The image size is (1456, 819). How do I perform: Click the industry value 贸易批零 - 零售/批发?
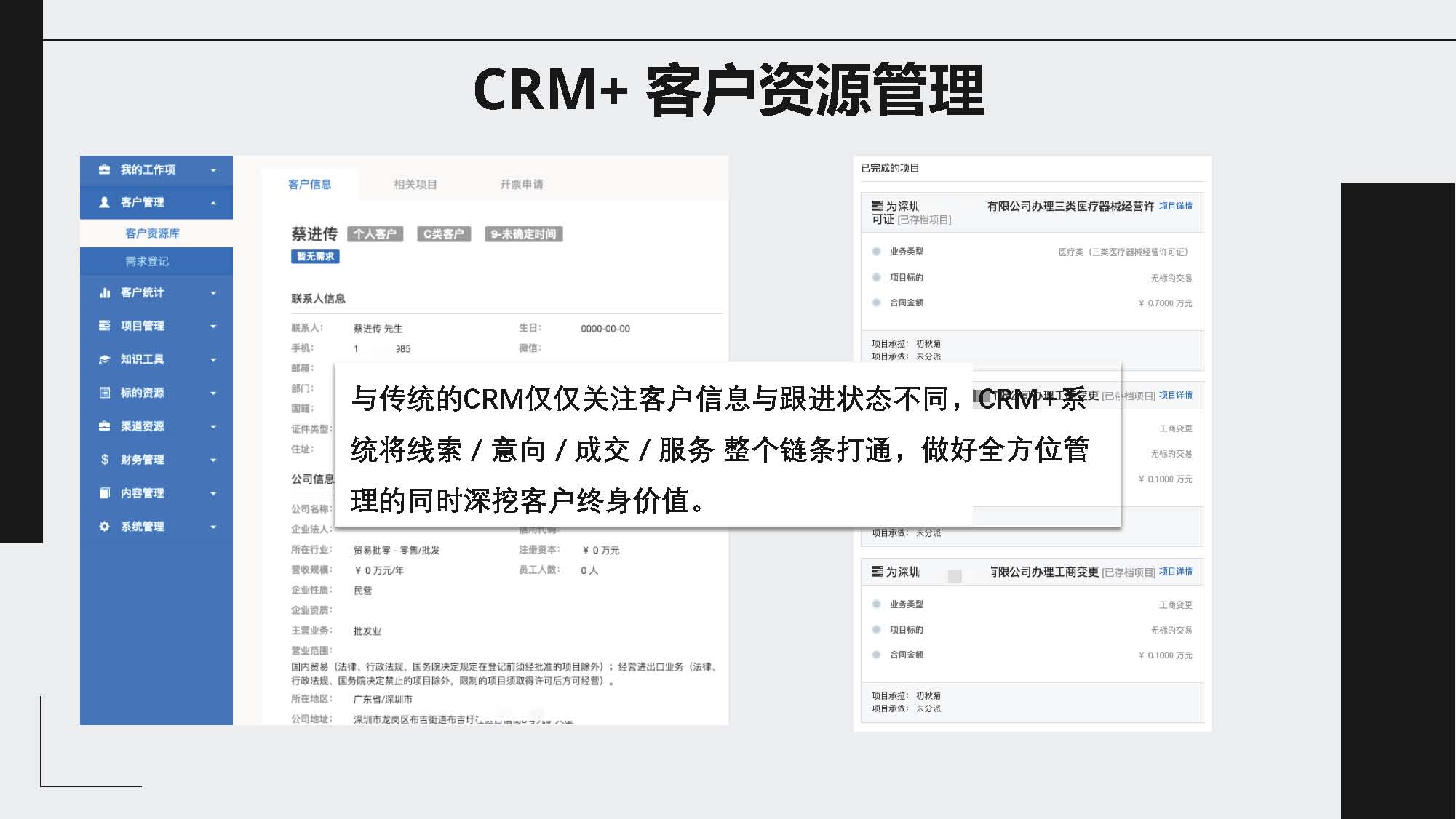coord(397,551)
